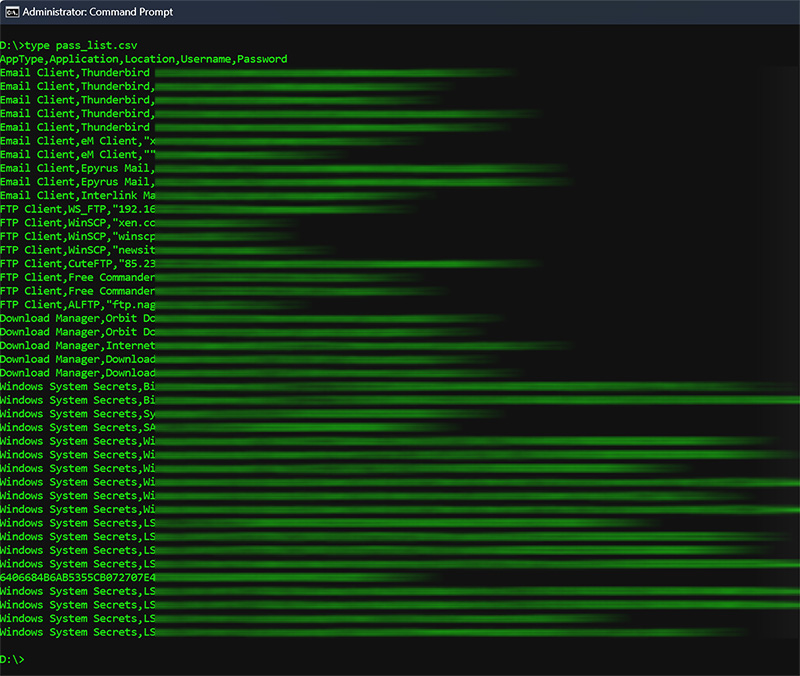Click the Command Prompt icon in title bar
The image size is (800, 676).
pos(12,12)
